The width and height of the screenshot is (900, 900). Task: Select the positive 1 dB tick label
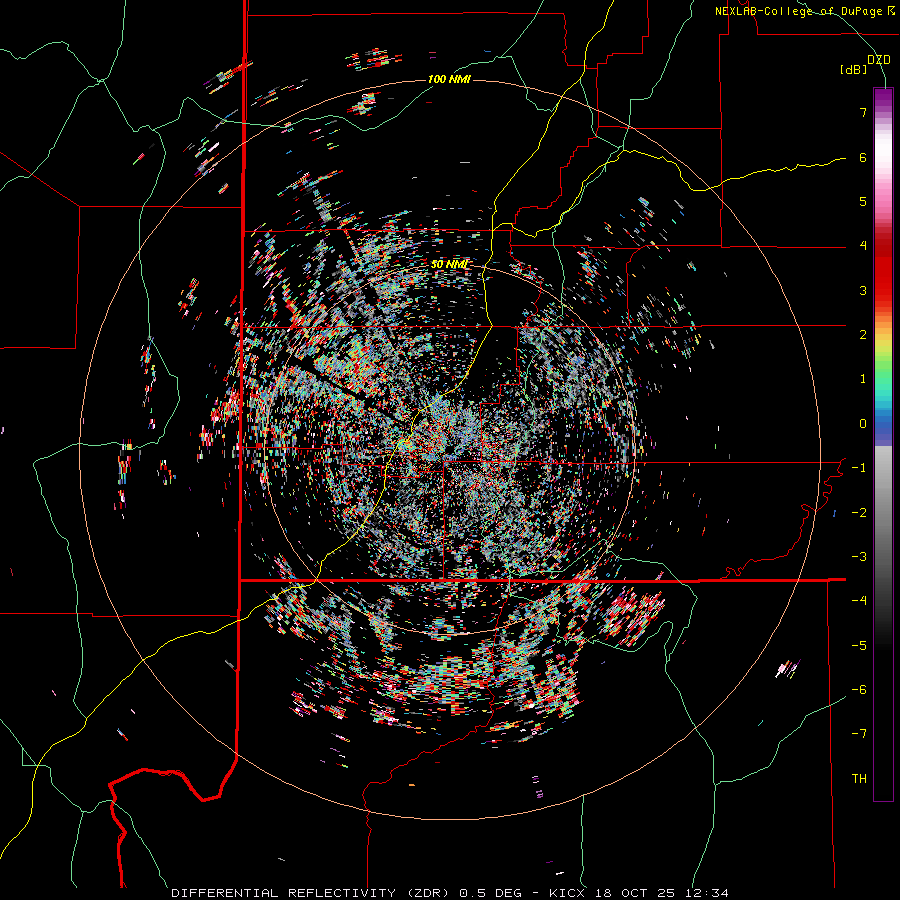863,379
